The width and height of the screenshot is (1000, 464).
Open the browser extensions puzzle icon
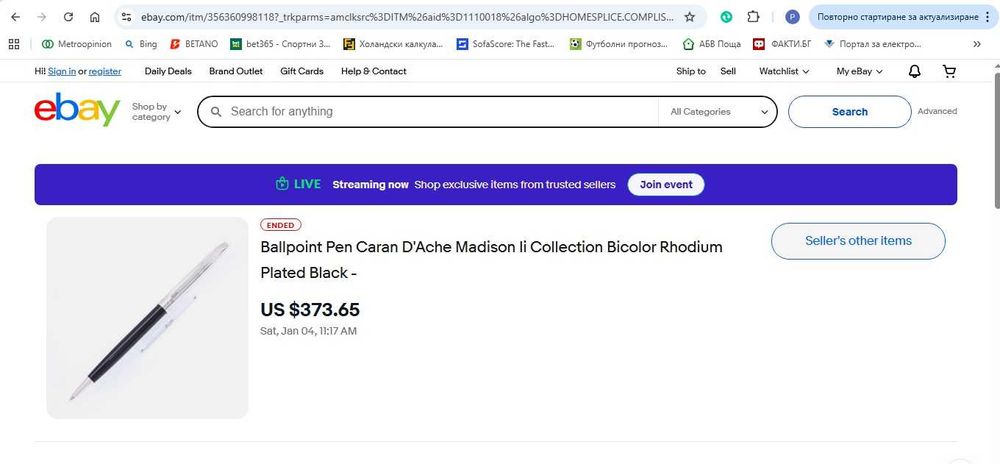coord(754,17)
